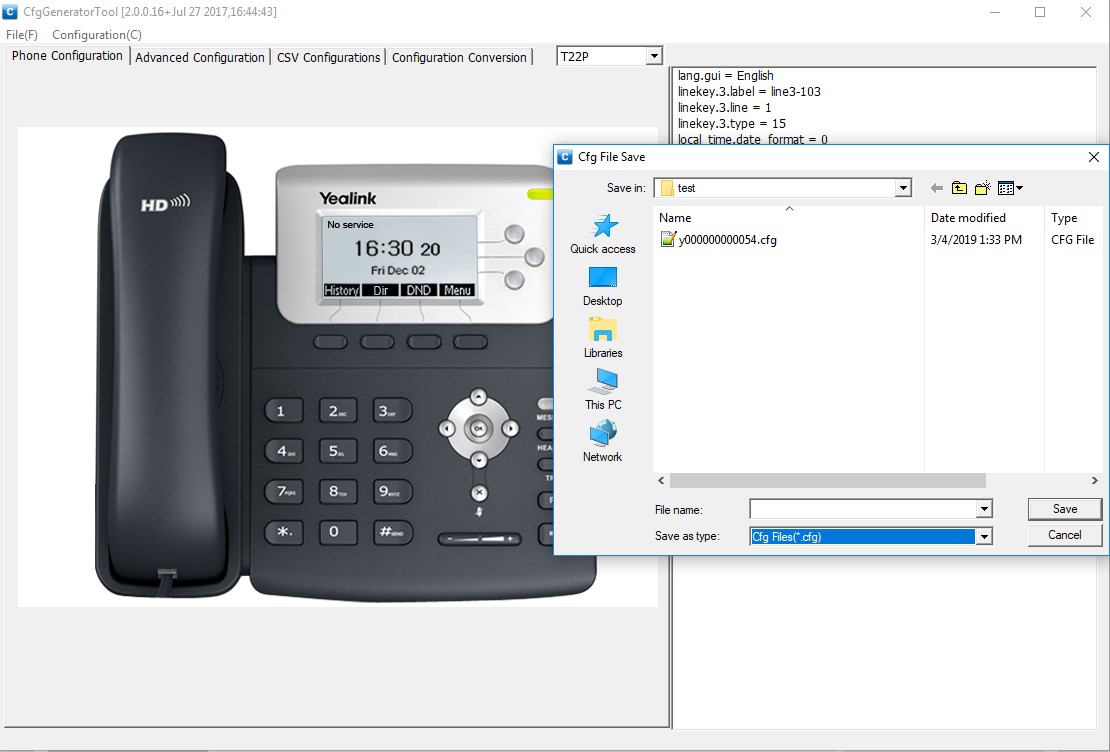
Task: Click the CfgGeneratorTool app icon in title bar
Action: point(10,12)
